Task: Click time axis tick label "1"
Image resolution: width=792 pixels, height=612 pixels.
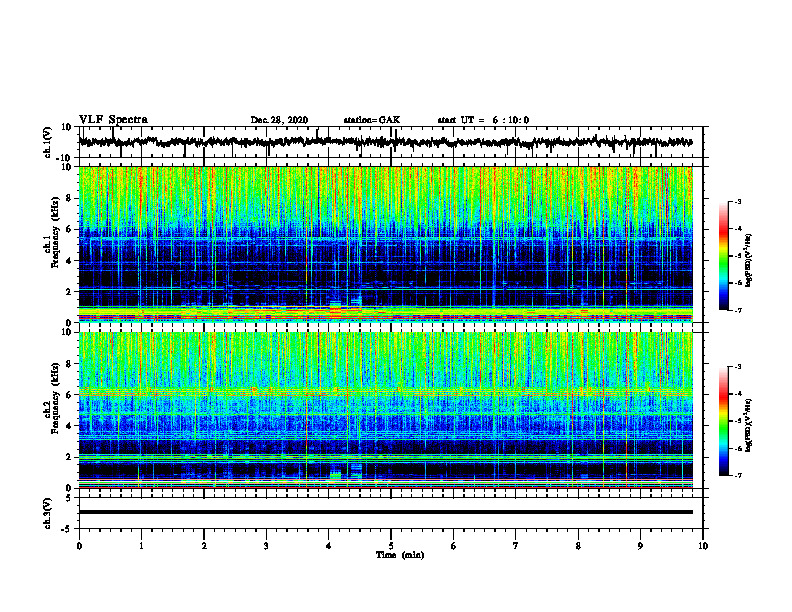Action: click(x=141, y=546)
